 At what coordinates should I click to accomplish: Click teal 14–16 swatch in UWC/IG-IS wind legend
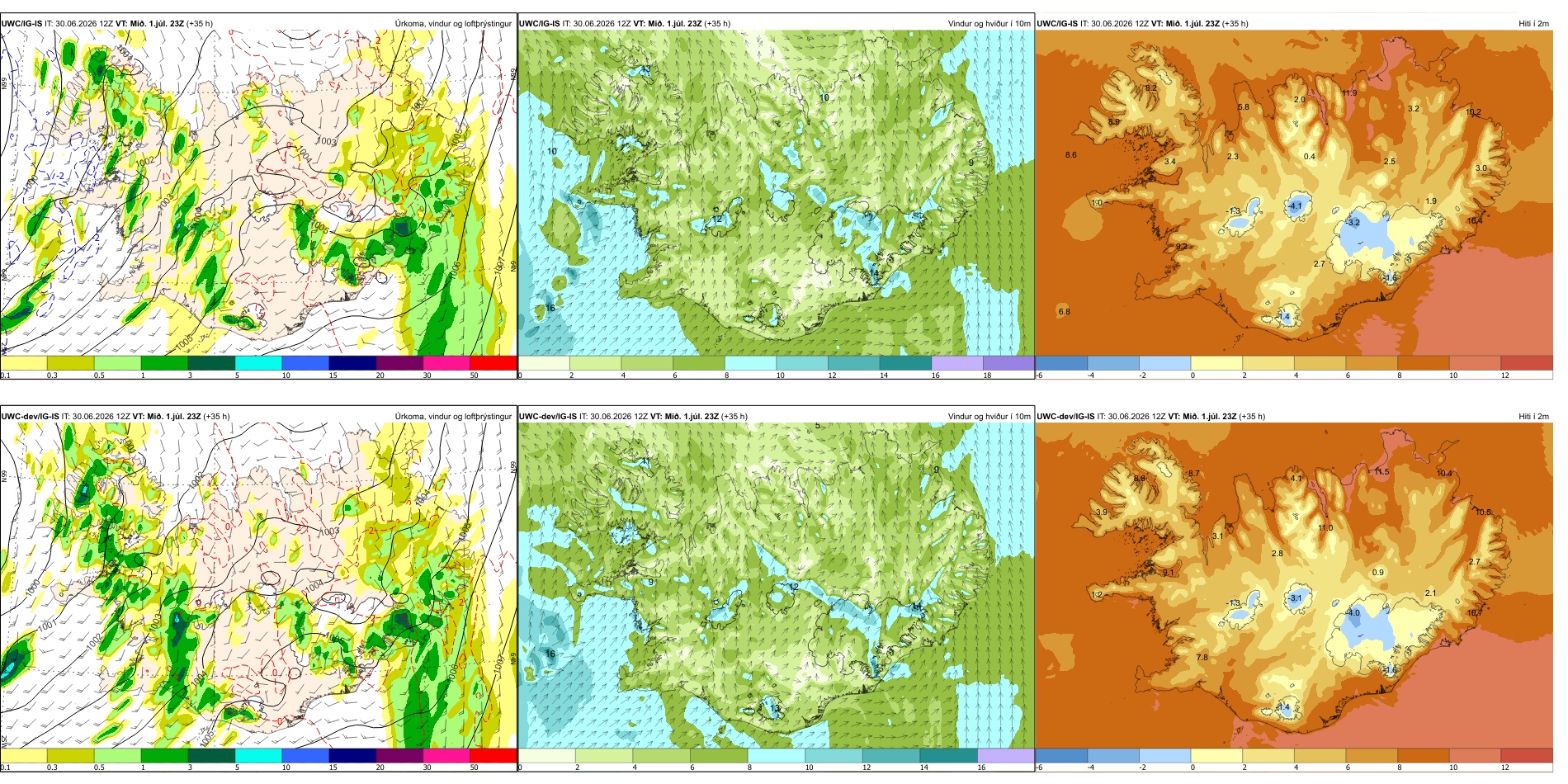[905, 363]
